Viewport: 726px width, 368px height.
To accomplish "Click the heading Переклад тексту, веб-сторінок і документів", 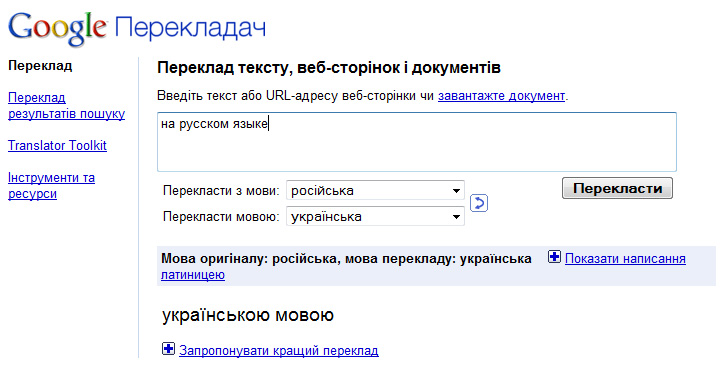I will pyautogui.click(x=329, y=68).
